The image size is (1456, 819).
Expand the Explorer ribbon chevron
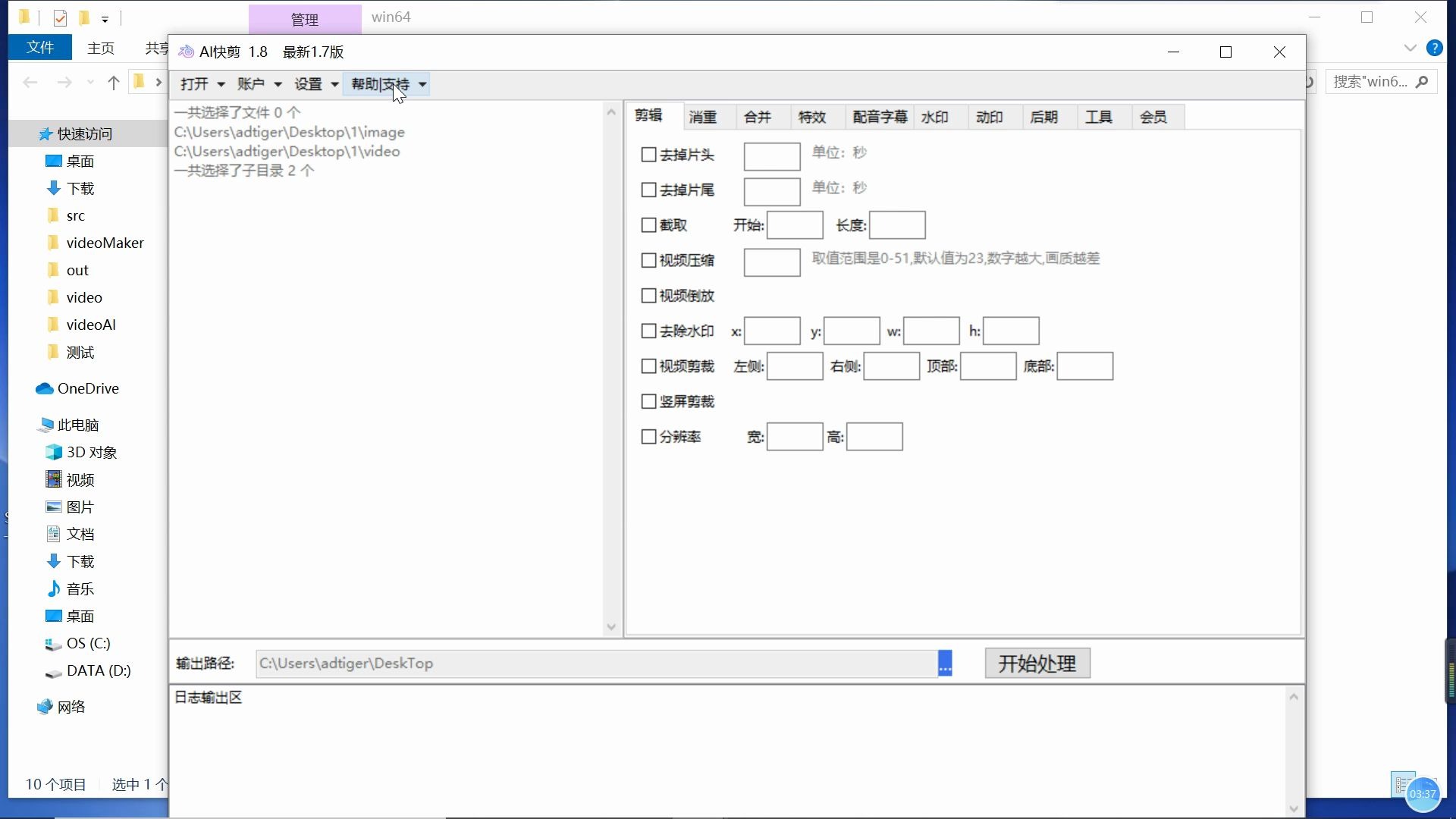1410,48
